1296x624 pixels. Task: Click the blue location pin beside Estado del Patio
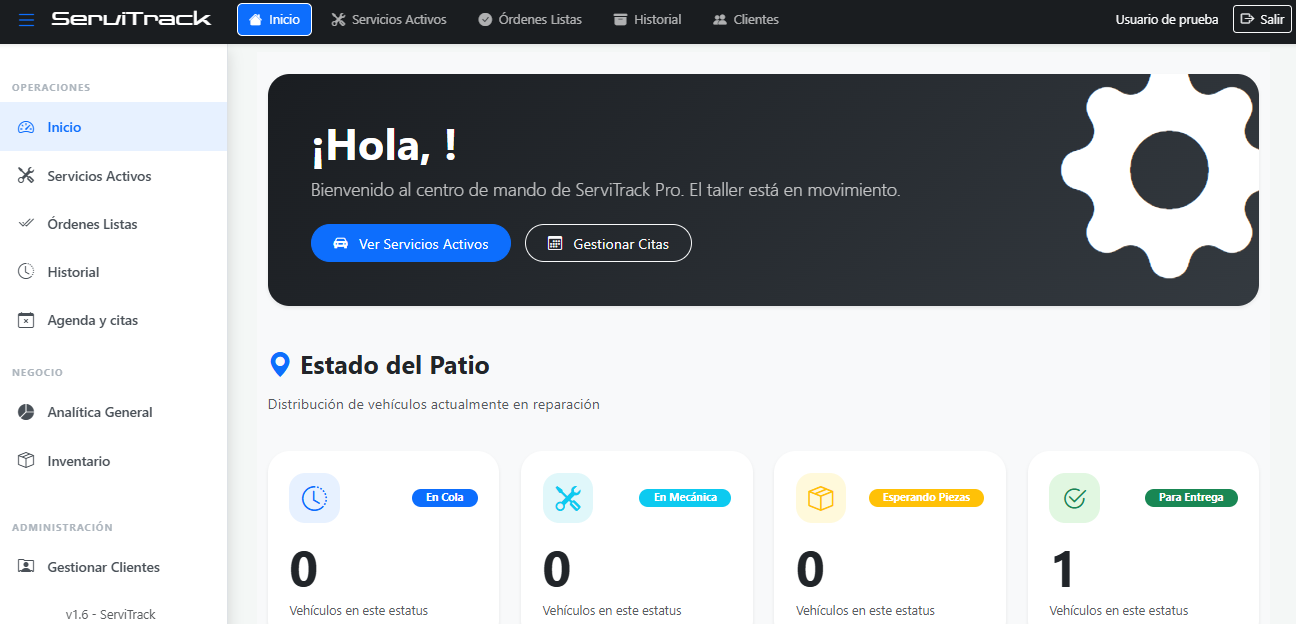point(280,364)
